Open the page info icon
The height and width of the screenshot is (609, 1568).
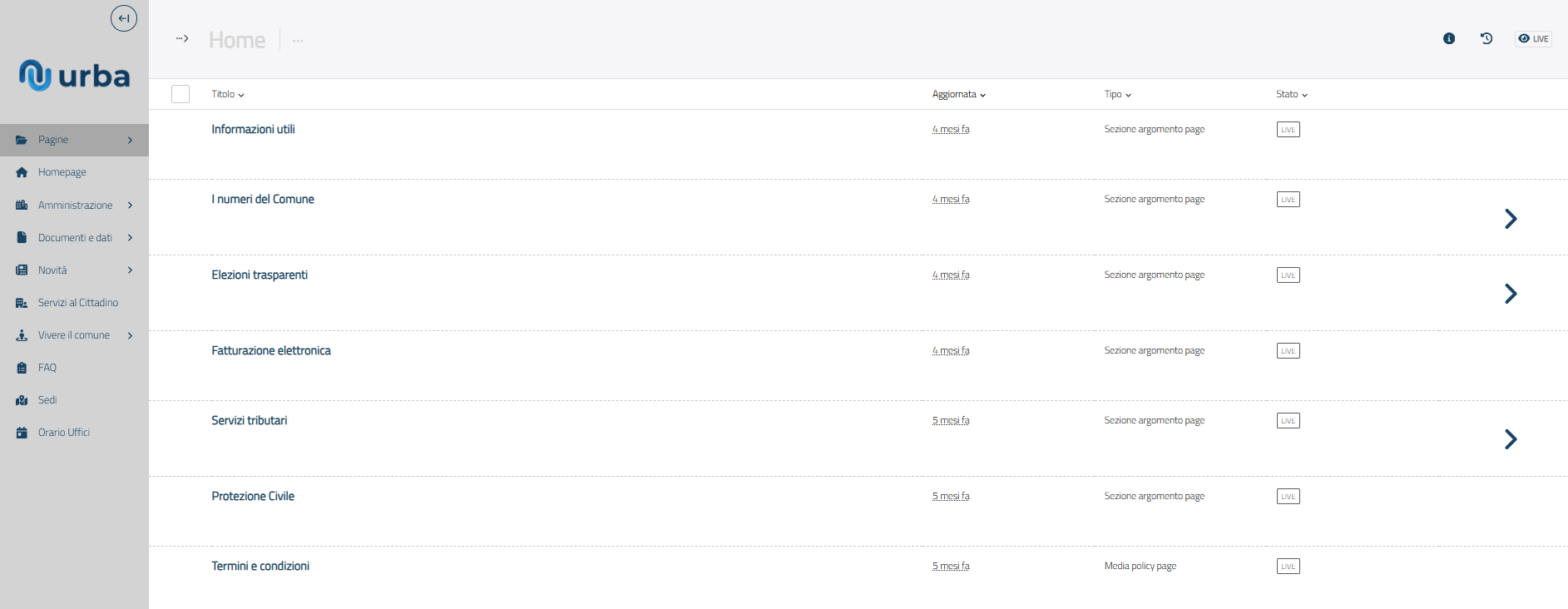1449,38
